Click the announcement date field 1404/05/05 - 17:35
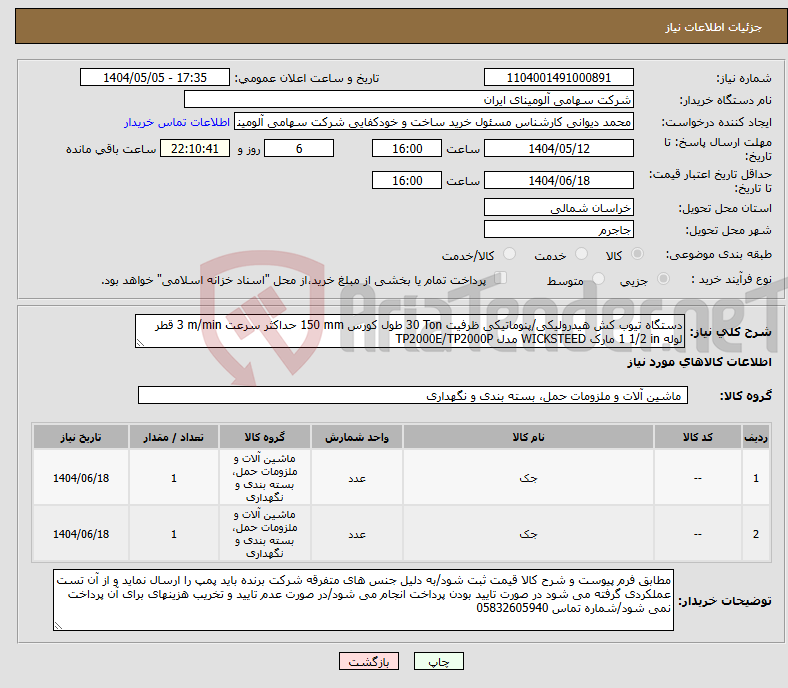 tap(155, 77)
